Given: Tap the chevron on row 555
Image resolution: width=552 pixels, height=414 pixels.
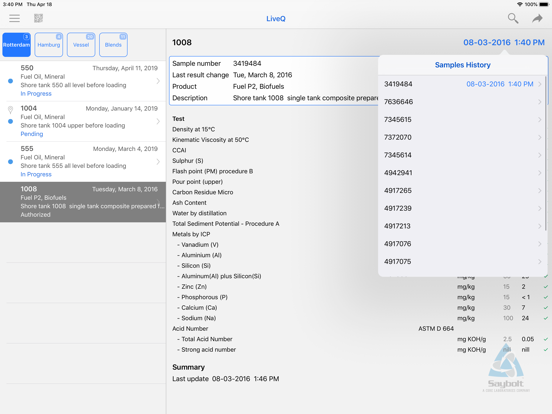Looking at the screenshot, I should pyautogui.click(x=158, y=162).
